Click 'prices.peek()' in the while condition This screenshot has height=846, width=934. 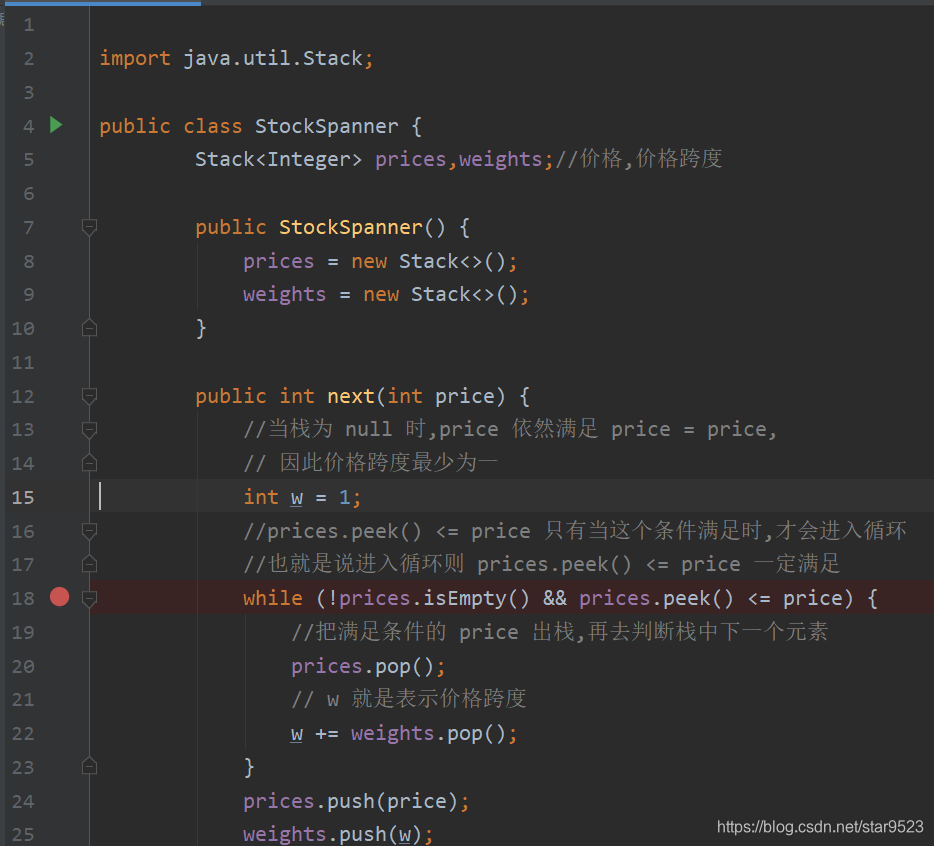656,598
